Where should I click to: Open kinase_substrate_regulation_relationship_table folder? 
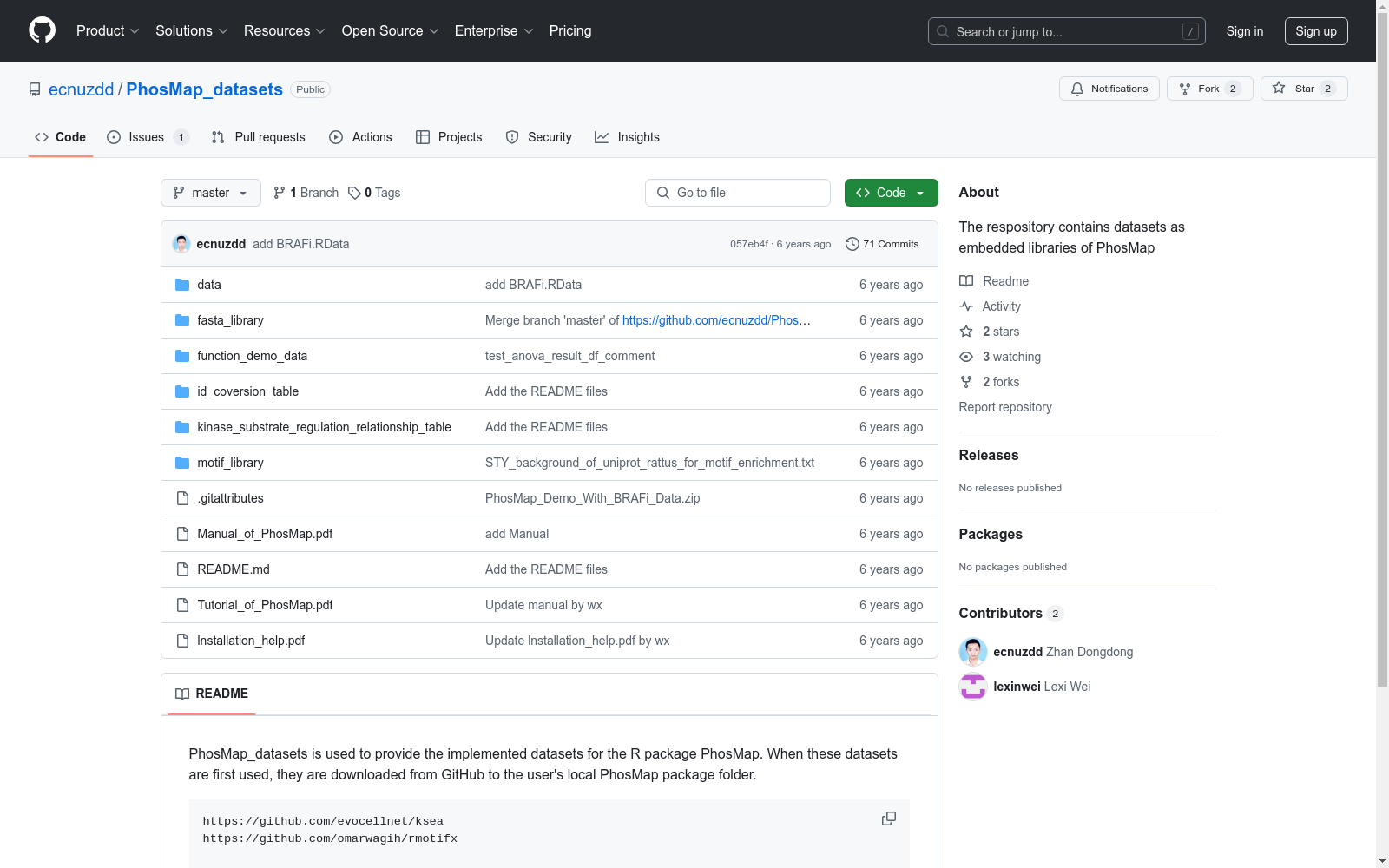[325, 427]
